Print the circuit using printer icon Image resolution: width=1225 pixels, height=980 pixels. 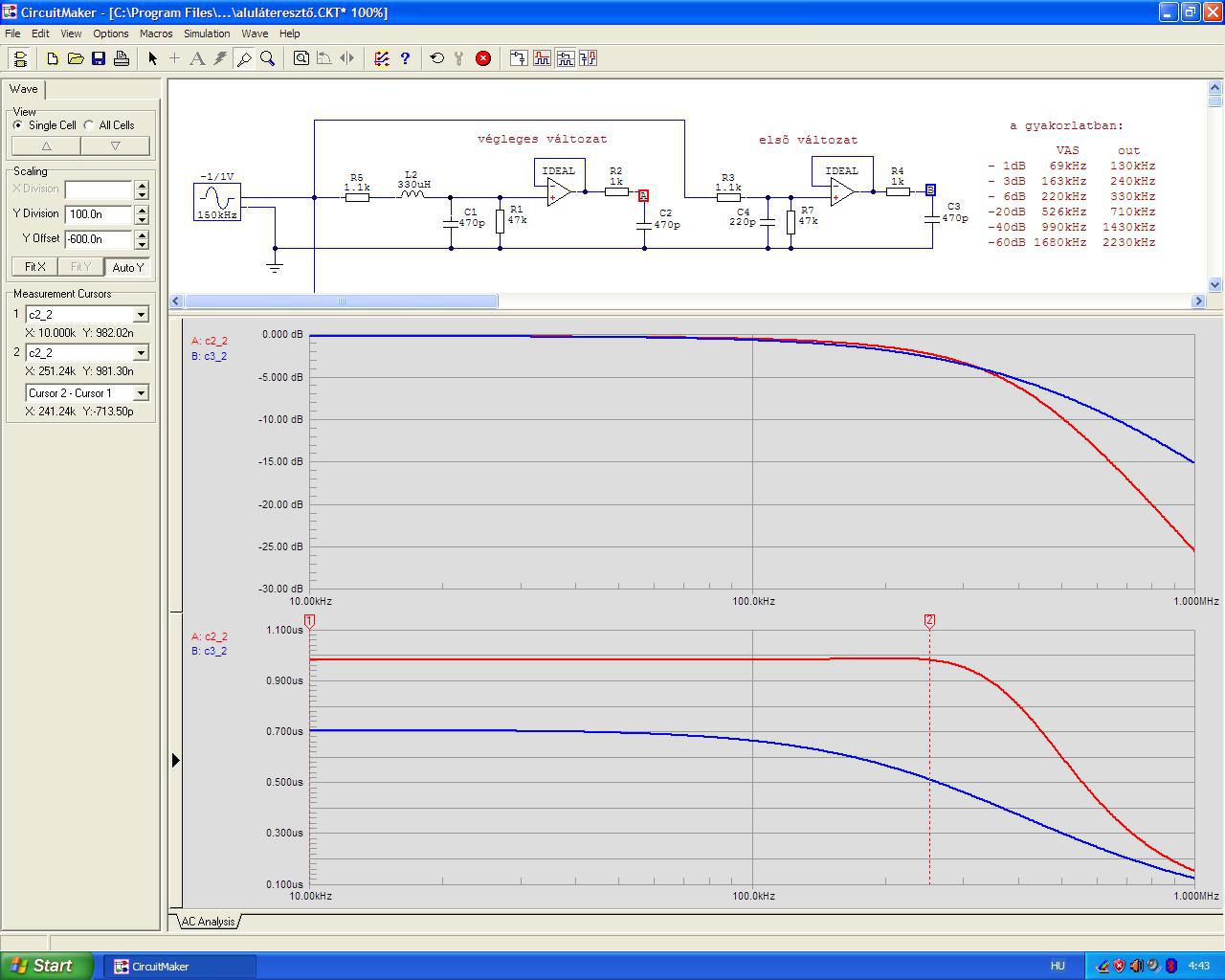(122, 58)
